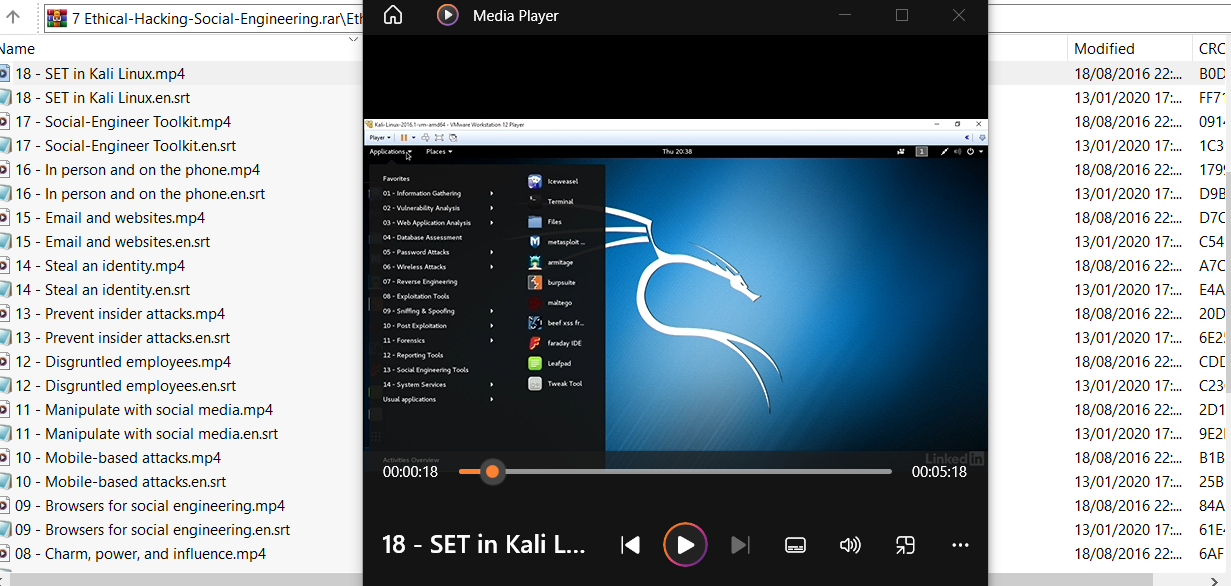
Task: Select 18 - SET in Kali Linux.en.srt
Action: [102, 97]
